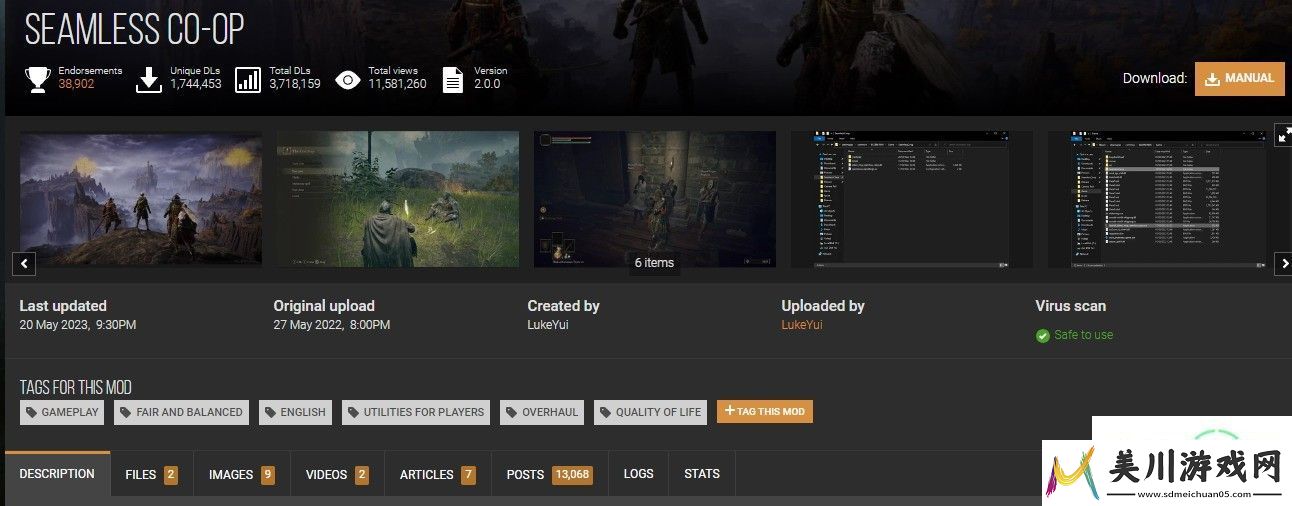Click the Safe to use link
This screenshot has height=506, width=1292.
coord(1083,335)
